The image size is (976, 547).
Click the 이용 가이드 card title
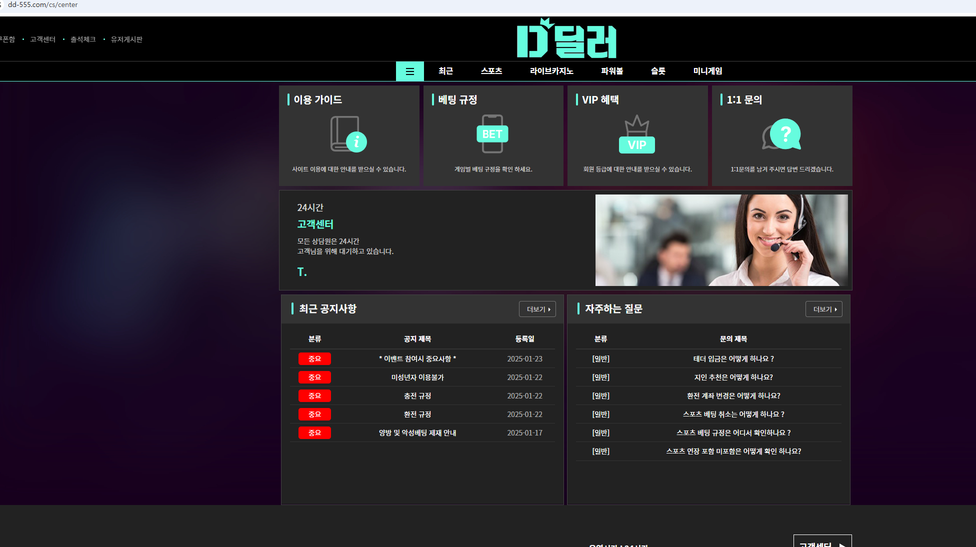click(x=317, y=100)
